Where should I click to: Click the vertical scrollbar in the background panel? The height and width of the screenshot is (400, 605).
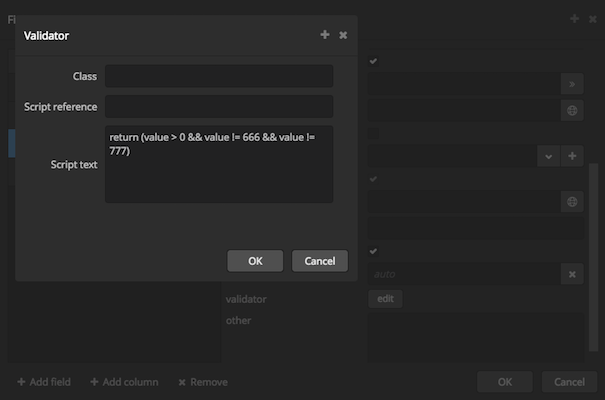point(593,257)
